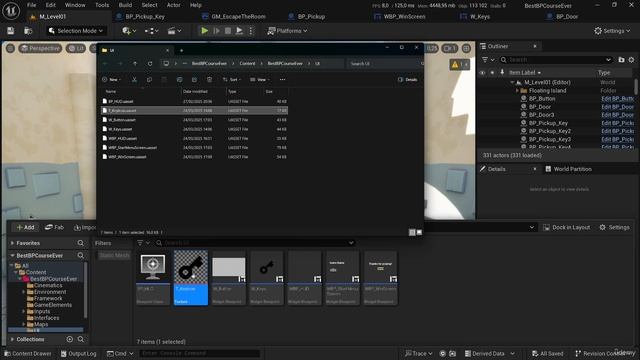This screenshot has width=640, height=360.
Task: Open the Selection Mode dropdown
Action: pyautogui.click(x=76, y=31)
